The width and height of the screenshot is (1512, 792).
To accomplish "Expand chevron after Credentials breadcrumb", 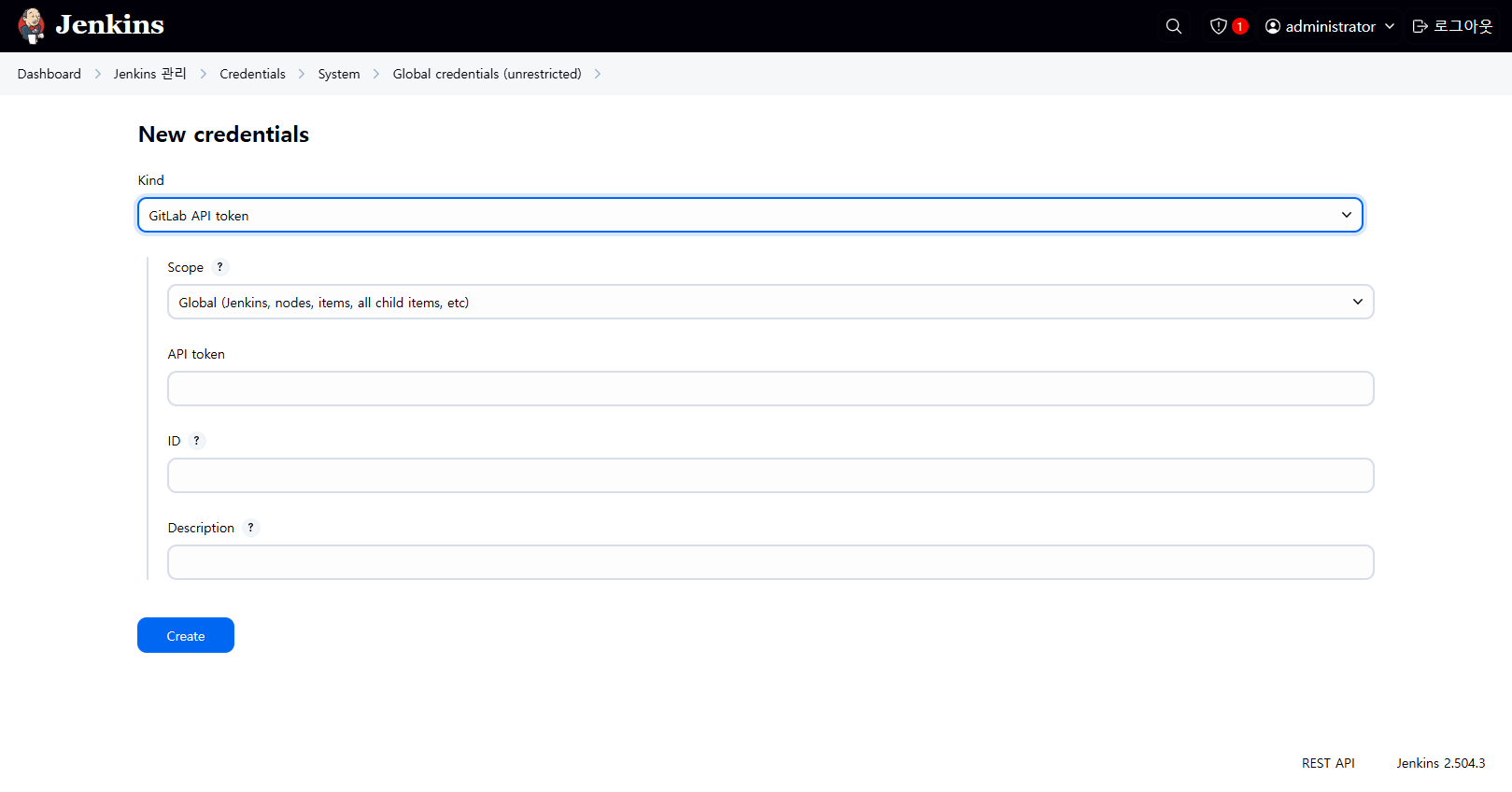I will 302,74.
